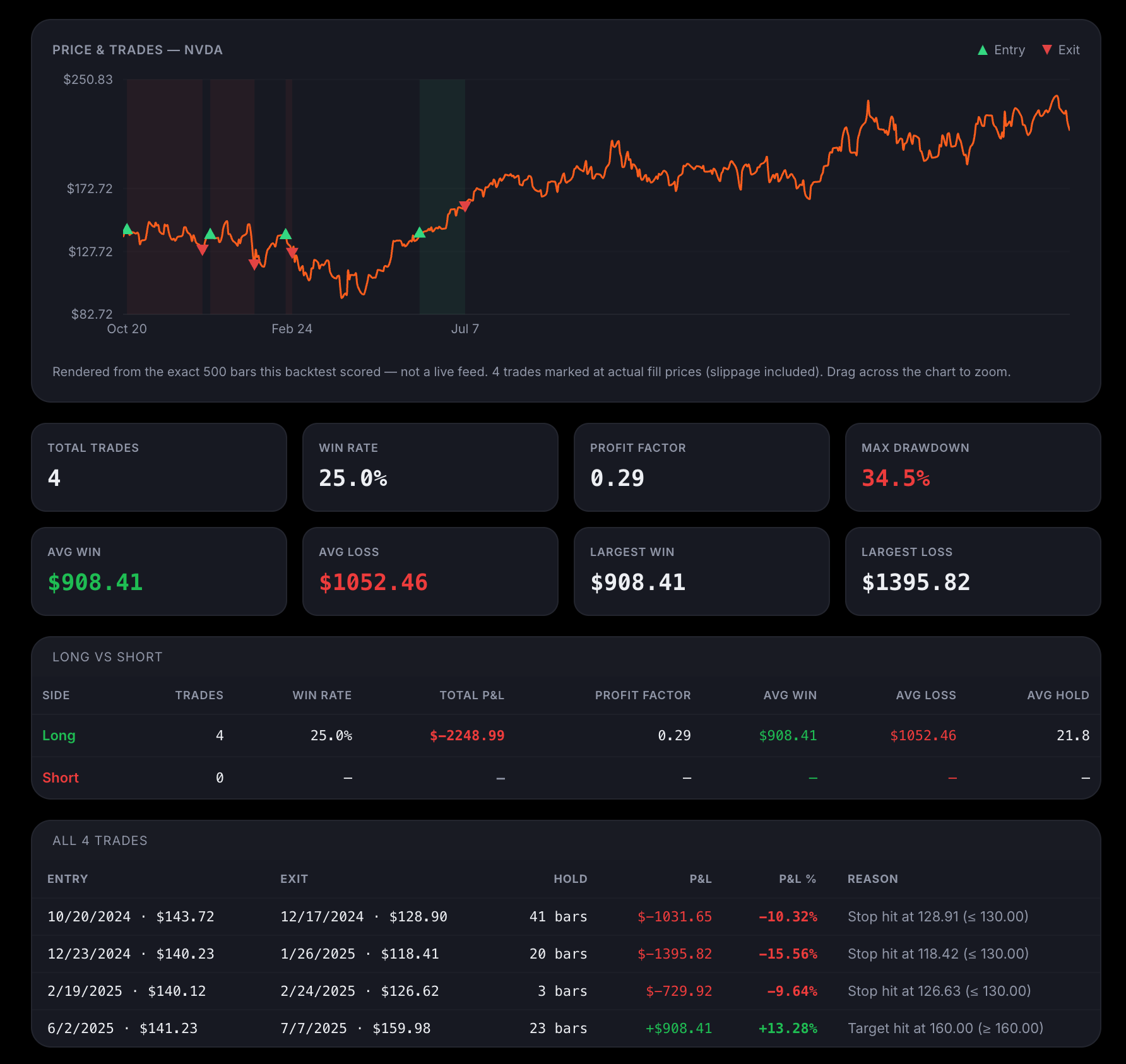Click the P&L % column header
This screenshot has width=1126, height=1064.
tap(797, 878)
